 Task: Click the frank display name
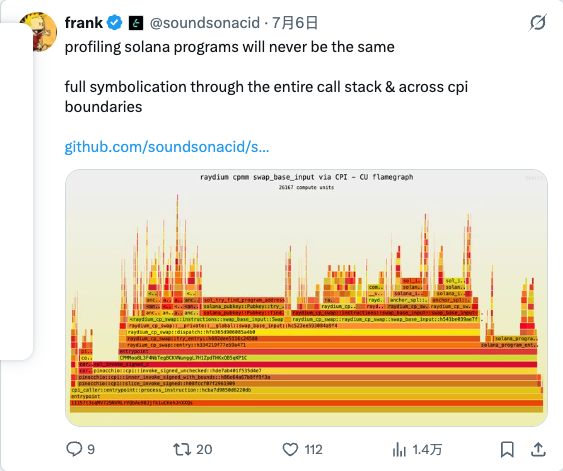point(84,23)
